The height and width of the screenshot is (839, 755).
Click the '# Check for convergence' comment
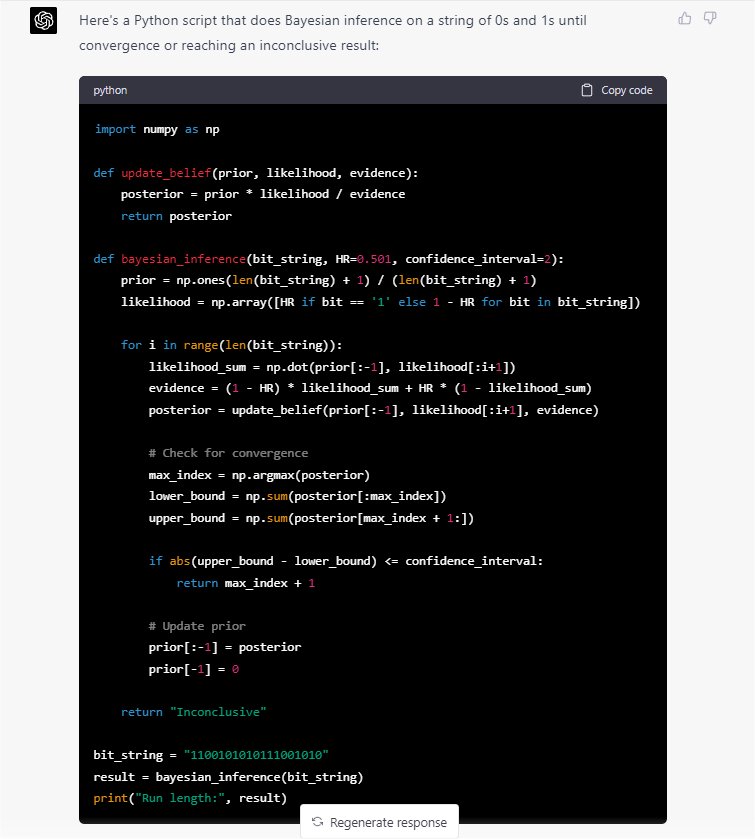click(228, 453)
